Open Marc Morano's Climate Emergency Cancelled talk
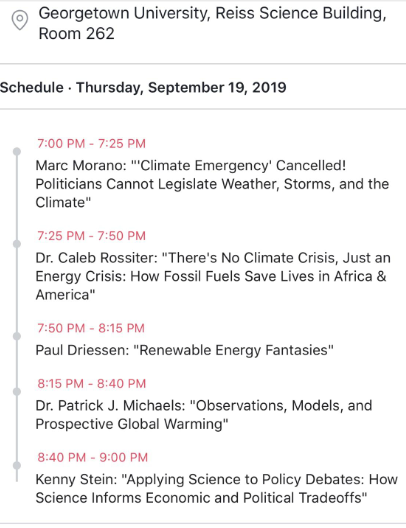406x528 pixels. [x=212, y=184]
